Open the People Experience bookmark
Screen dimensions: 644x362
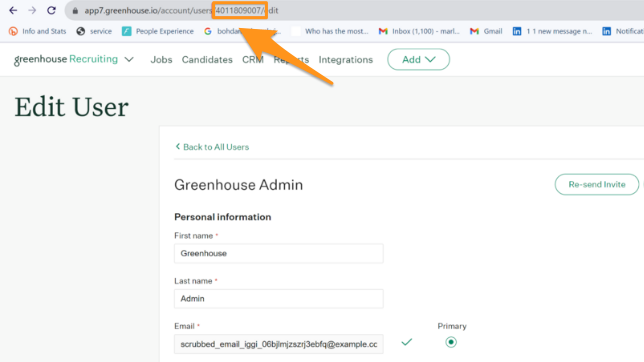(x=158, y=31)
